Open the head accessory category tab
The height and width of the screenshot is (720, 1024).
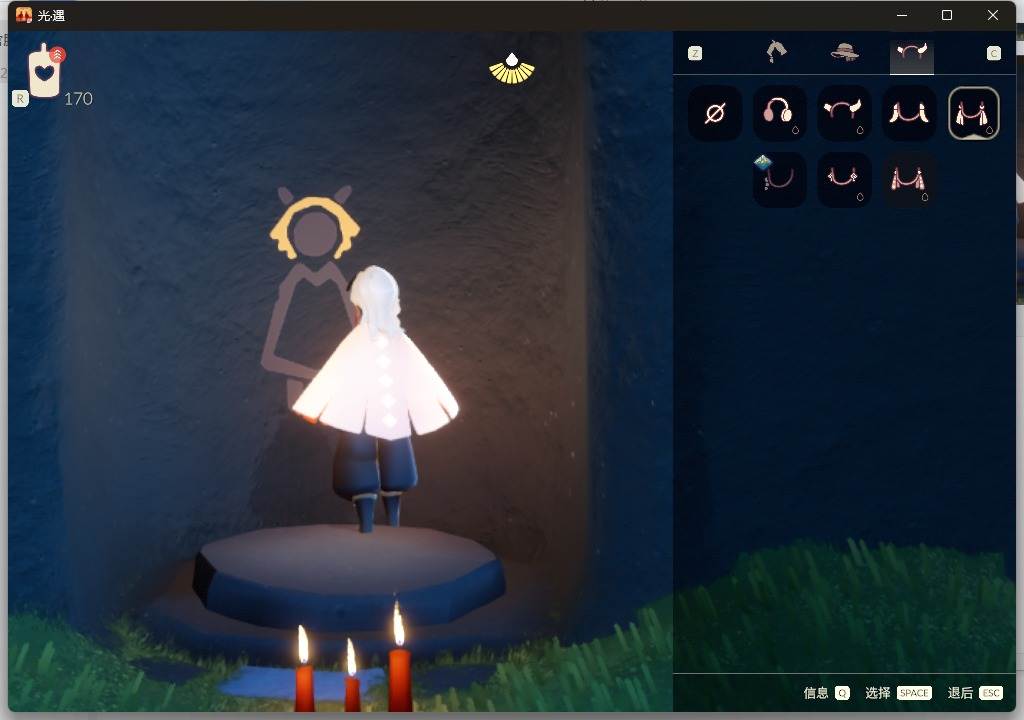point(912,53)
